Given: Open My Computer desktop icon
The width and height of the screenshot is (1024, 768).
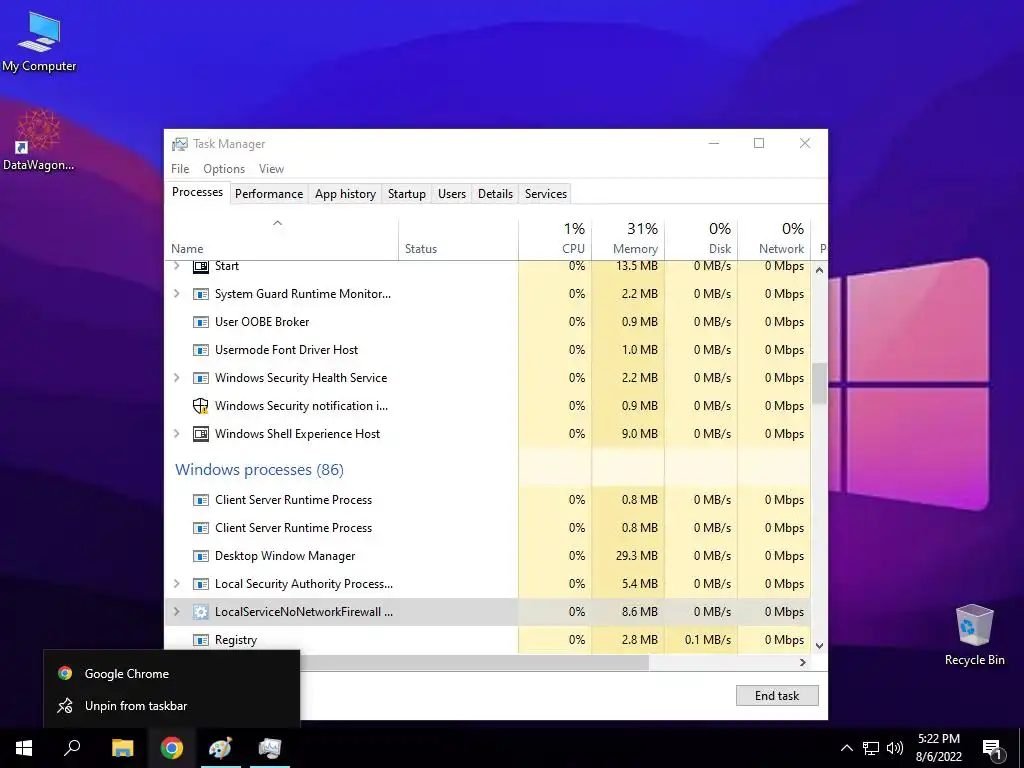Looking at the screenshot, I should (x=39, y=40).
